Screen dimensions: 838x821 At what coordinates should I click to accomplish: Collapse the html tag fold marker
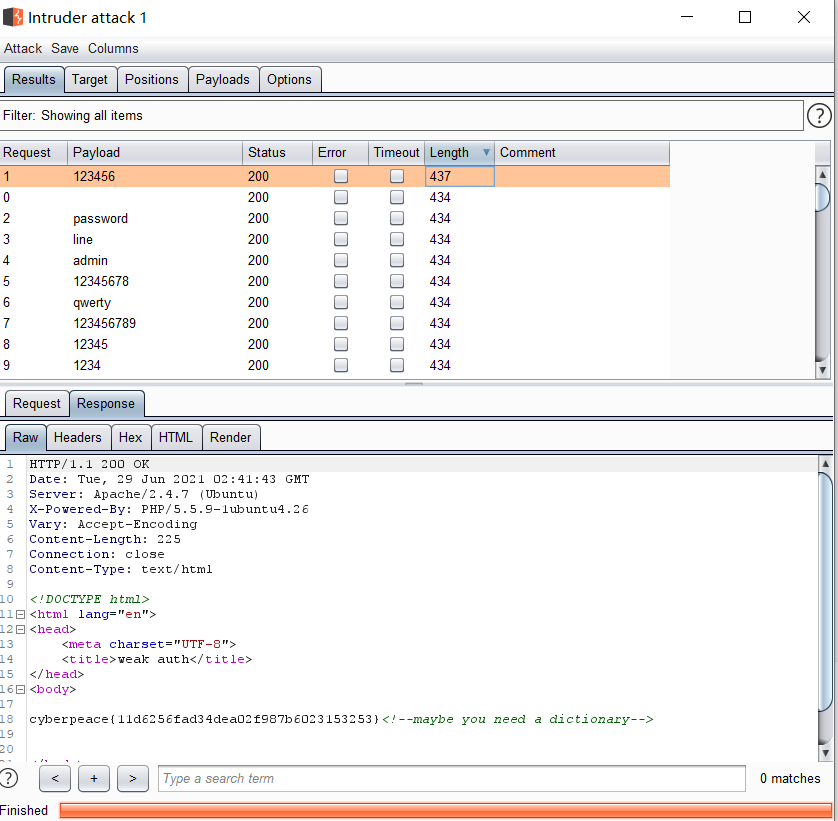(20, 614)
